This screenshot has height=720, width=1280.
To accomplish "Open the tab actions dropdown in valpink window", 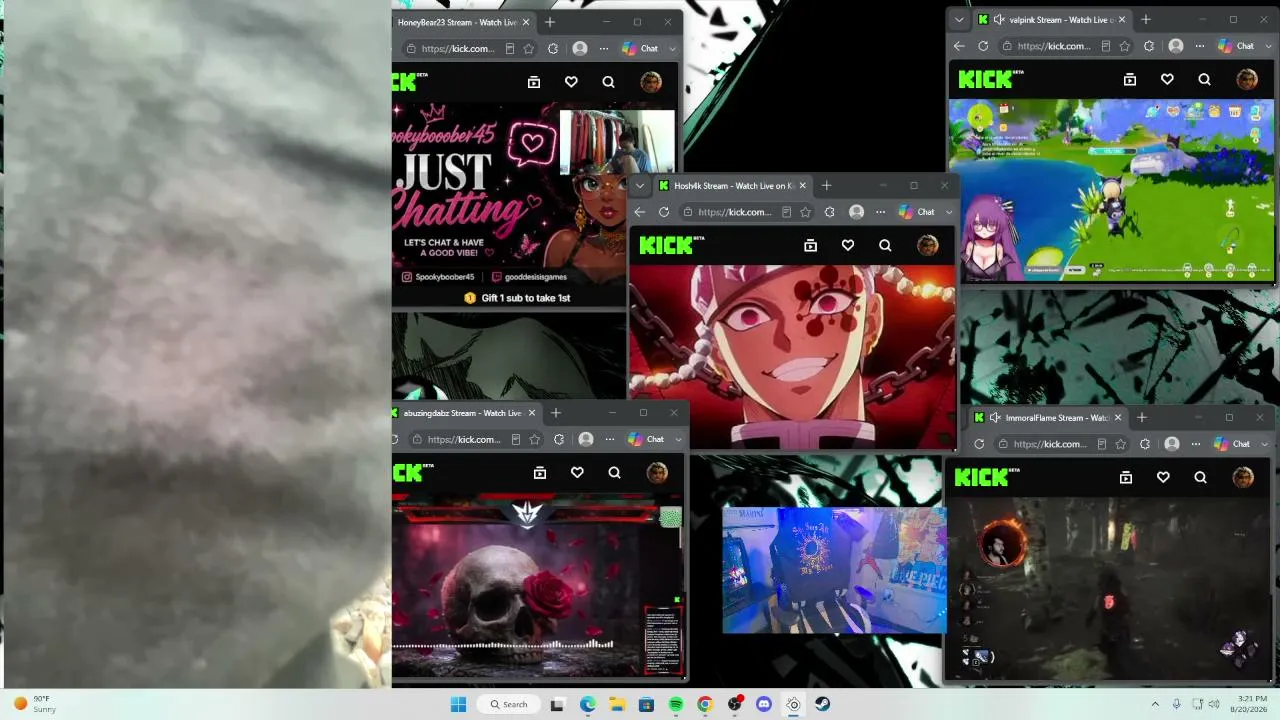I will (x=959, y=20).
